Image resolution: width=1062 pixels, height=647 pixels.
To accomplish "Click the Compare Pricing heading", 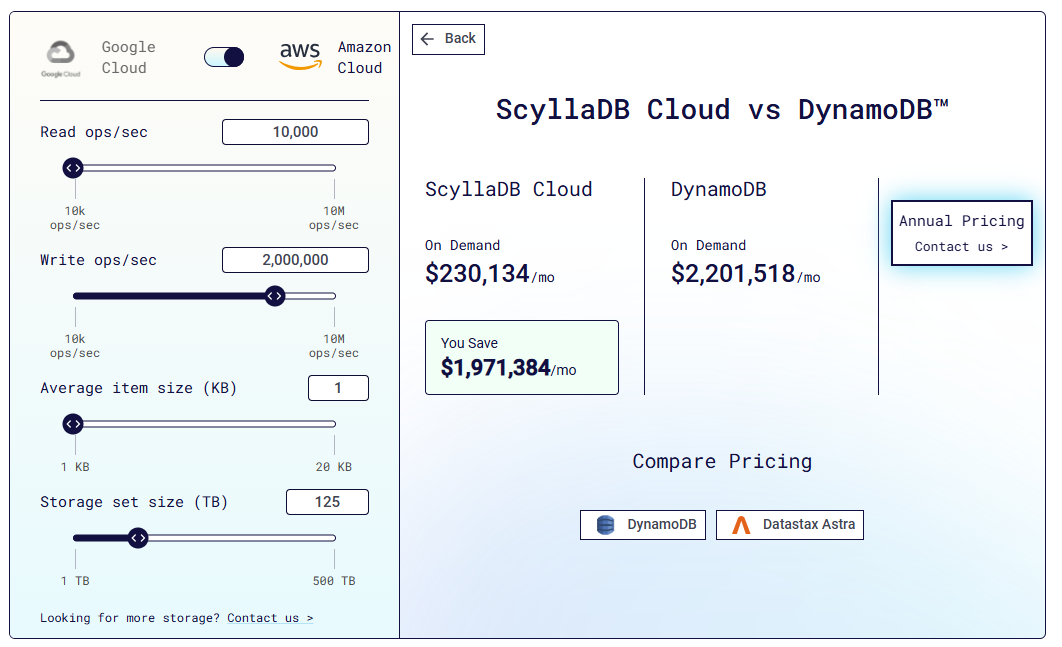I will pyautogui.click(x=722, y=461).
